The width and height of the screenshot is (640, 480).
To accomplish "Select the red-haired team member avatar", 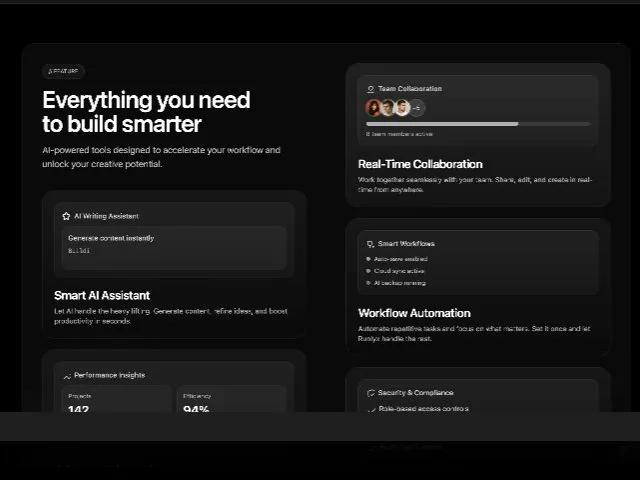I will click(x=373, y=108).
